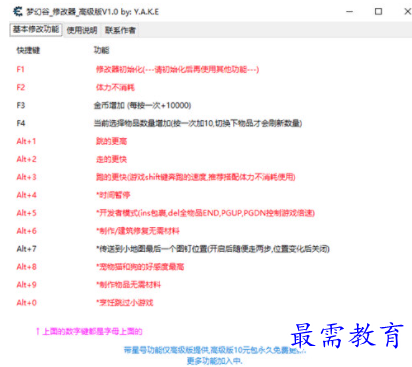The height and width of the screenshot is (367, 412).
Task: Select the Alt+0 hotkey label
Action: coord(26,303)
